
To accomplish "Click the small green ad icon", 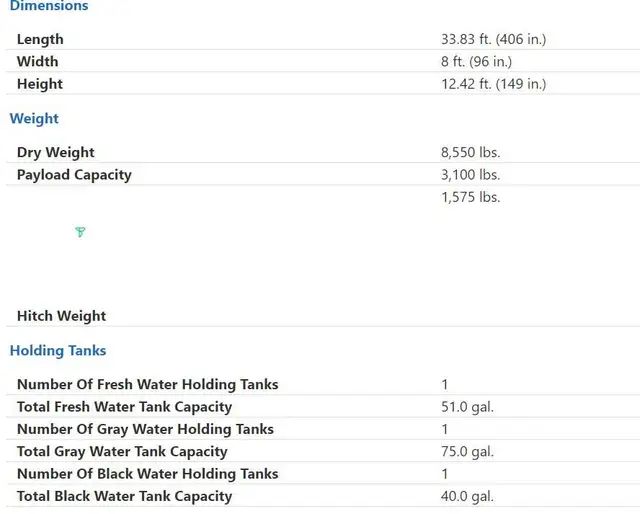I will [80, 232].
